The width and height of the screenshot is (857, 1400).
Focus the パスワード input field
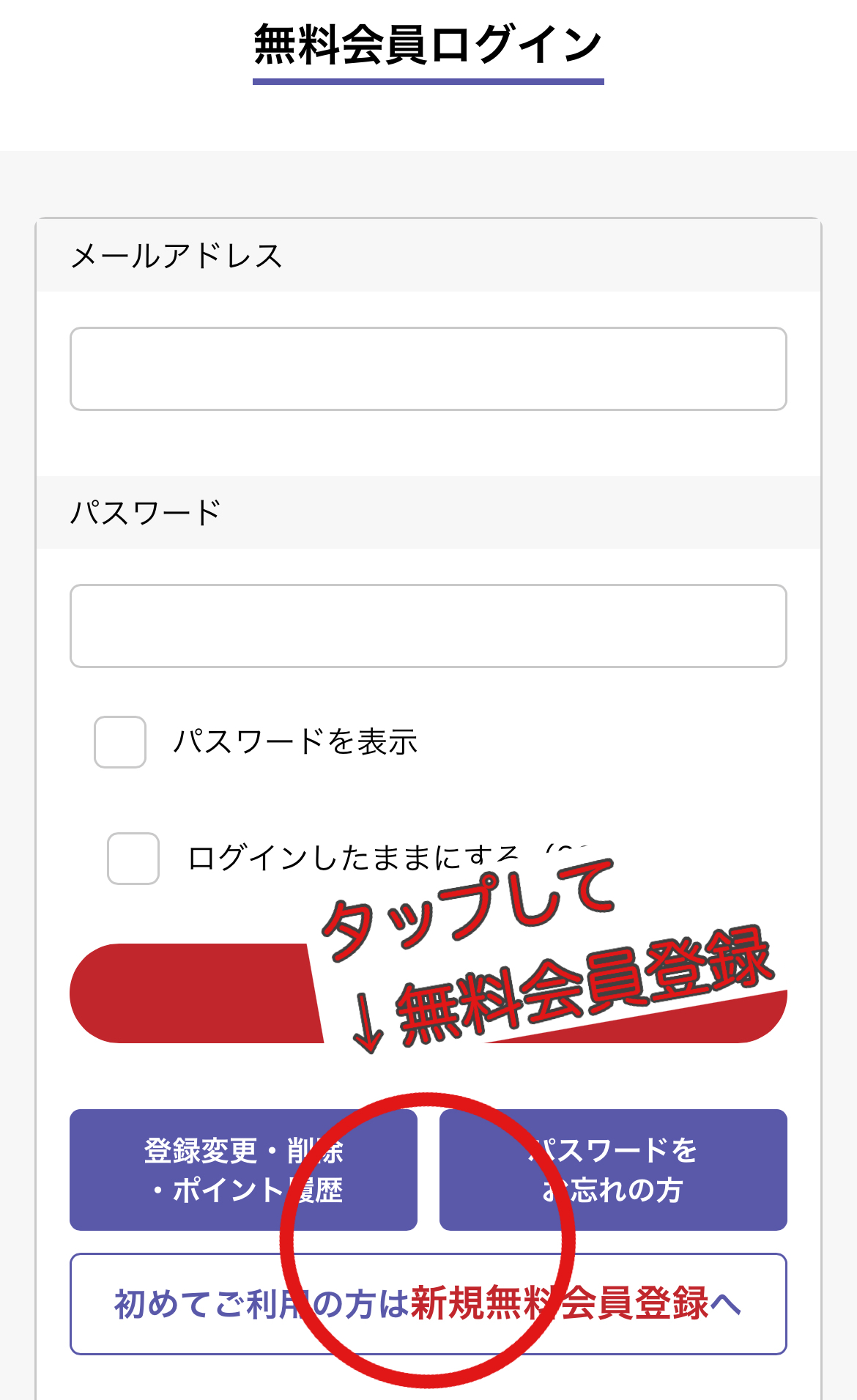pyautogui.click(x=428, y=626)
